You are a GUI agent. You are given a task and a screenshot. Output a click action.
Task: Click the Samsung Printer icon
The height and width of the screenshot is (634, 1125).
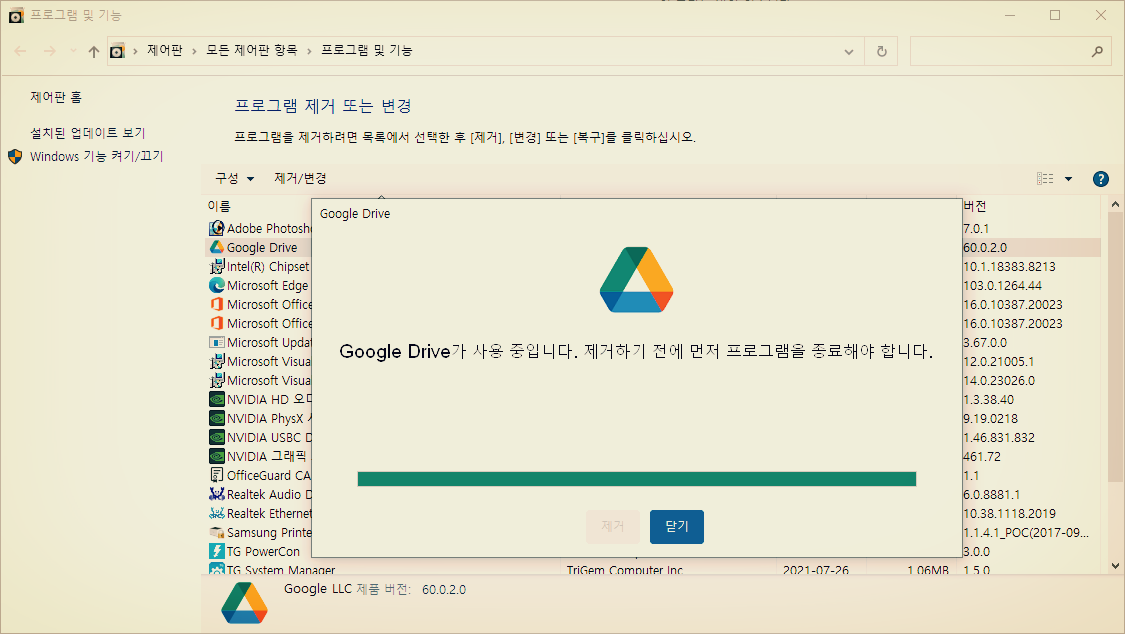pyautogui.click(x=216, y=532)
